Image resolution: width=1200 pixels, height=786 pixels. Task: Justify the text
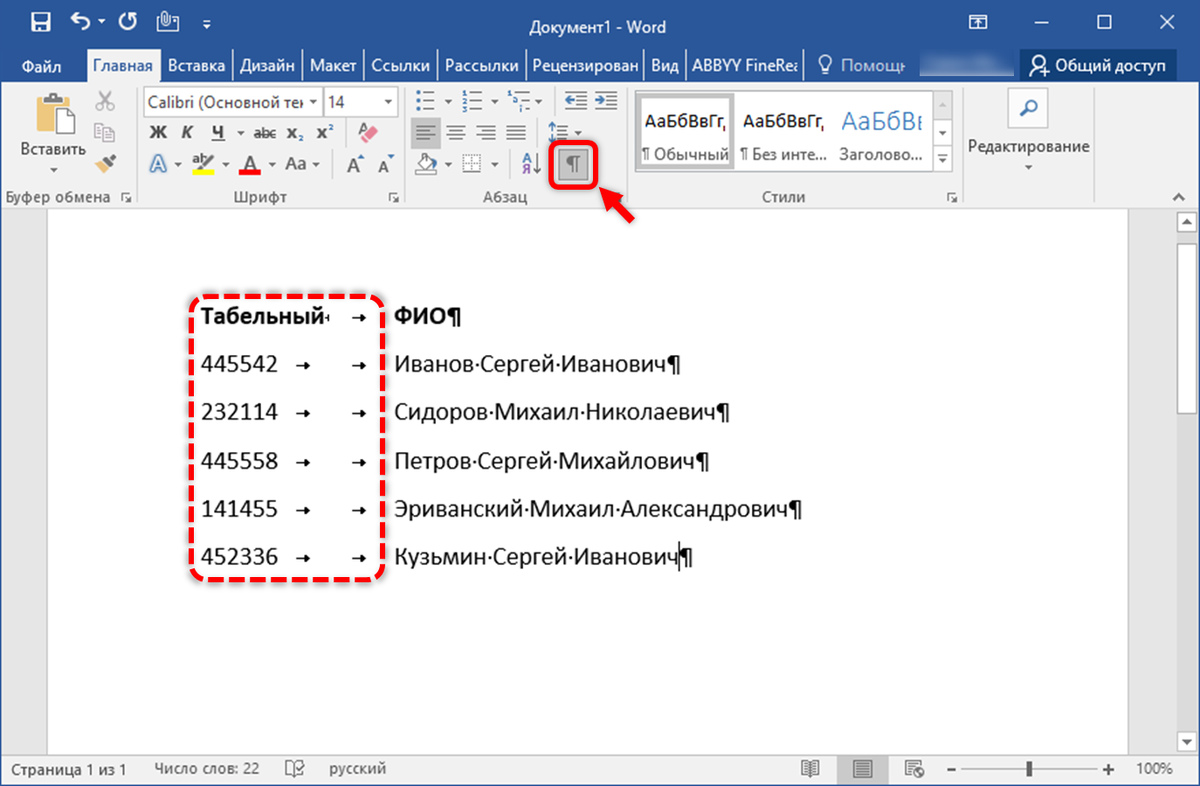click(516, 133)
